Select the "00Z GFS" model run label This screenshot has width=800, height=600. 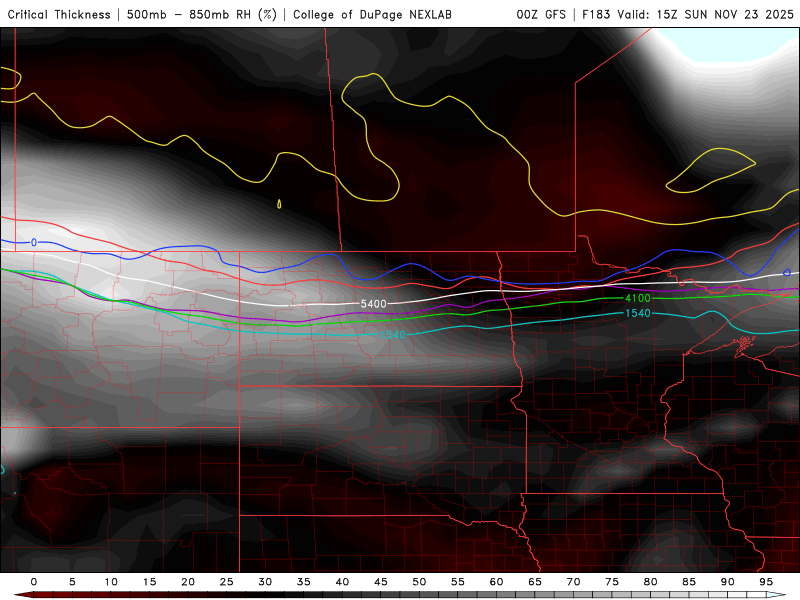pos(541,14)
